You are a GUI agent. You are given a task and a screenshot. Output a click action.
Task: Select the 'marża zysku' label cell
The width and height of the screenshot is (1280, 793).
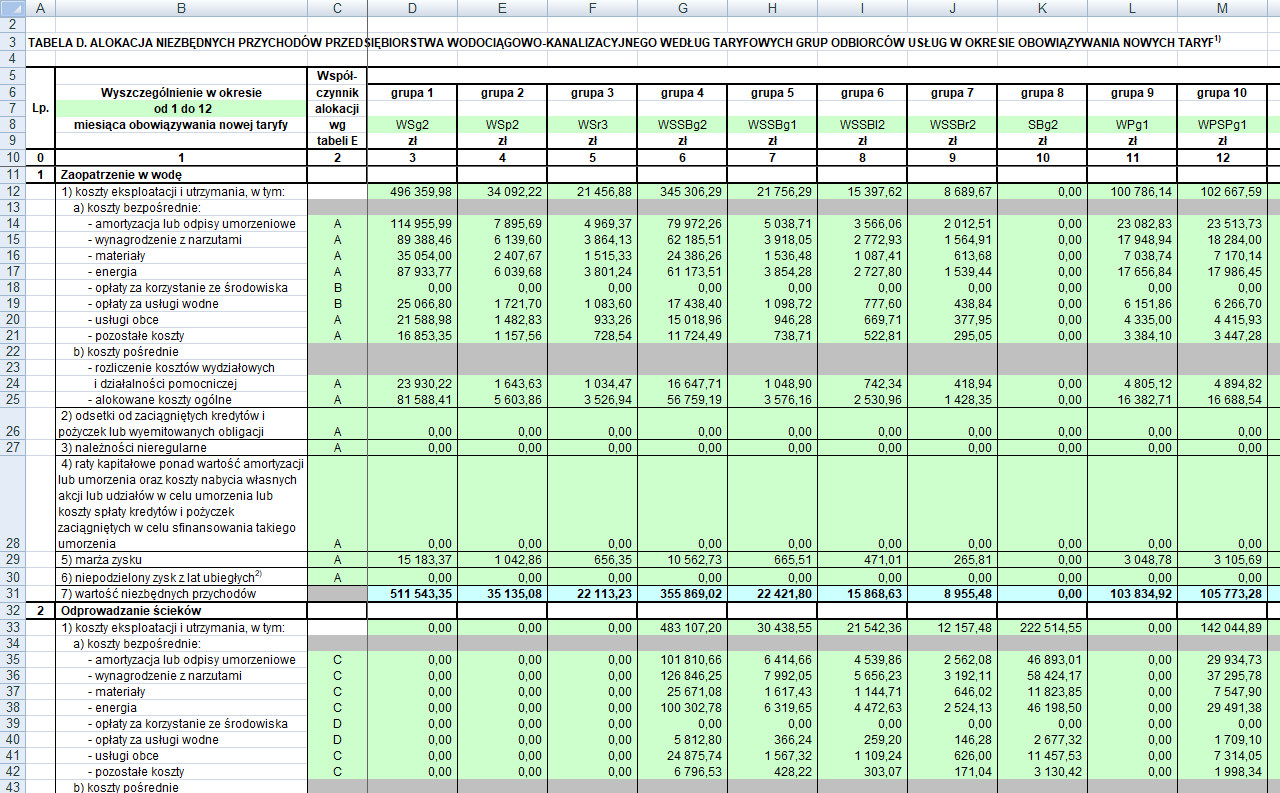[x=181, y=559]
